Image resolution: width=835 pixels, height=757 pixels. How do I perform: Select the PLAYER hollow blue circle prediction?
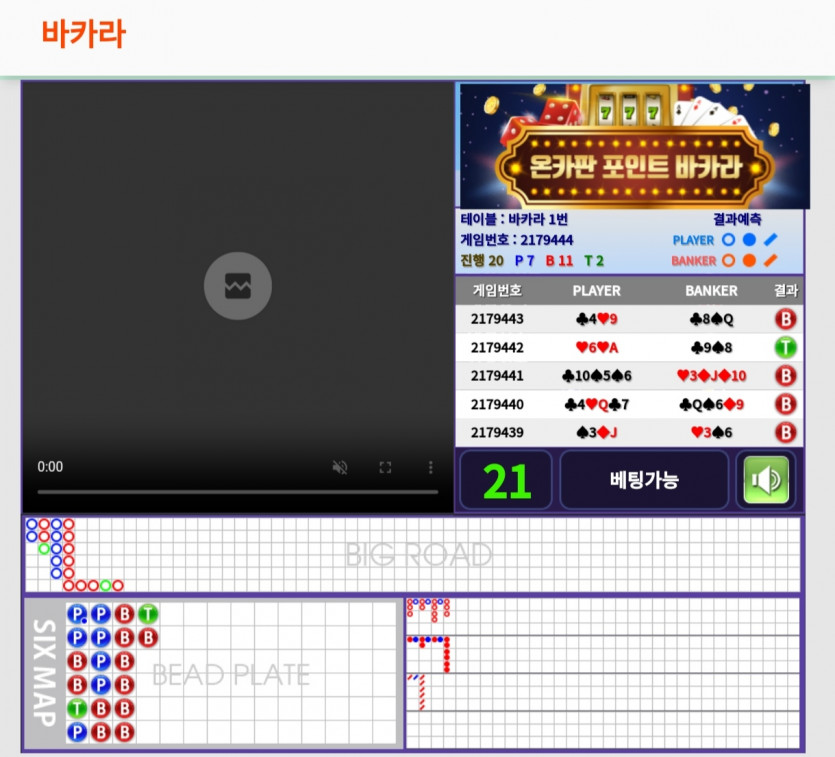click(728, 240)
